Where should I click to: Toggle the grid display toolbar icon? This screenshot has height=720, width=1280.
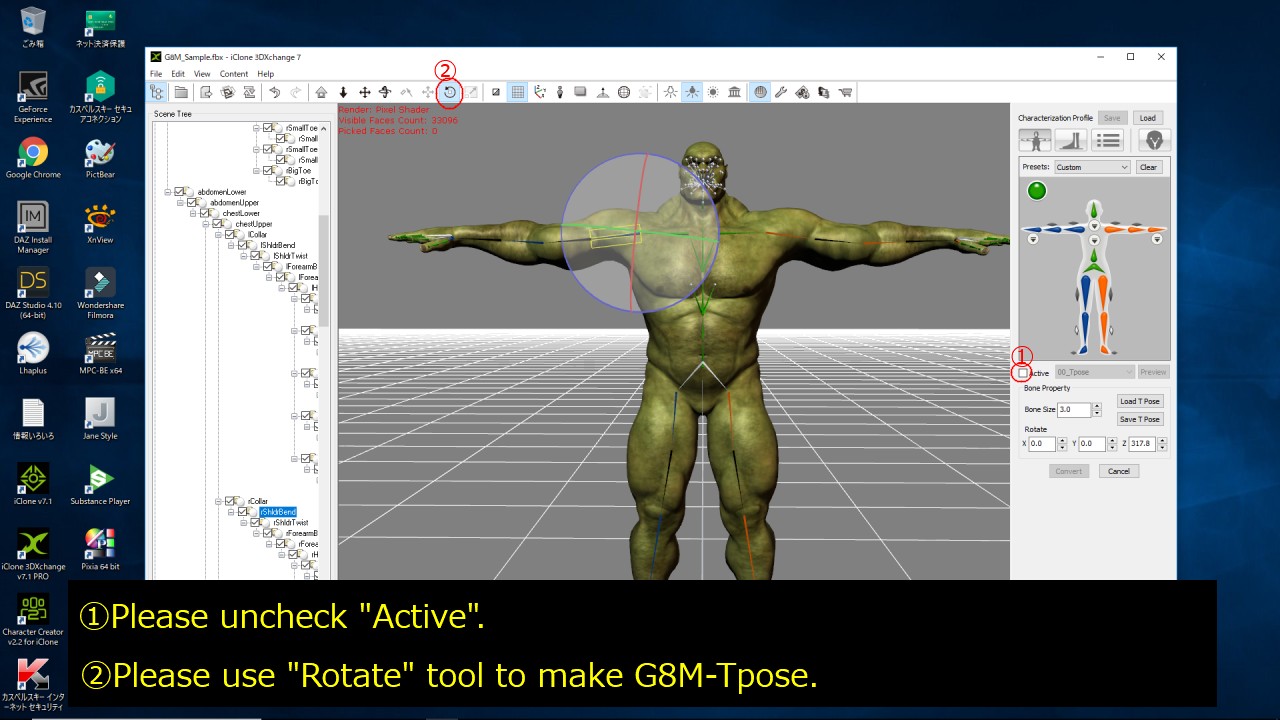tap(518, 93)
